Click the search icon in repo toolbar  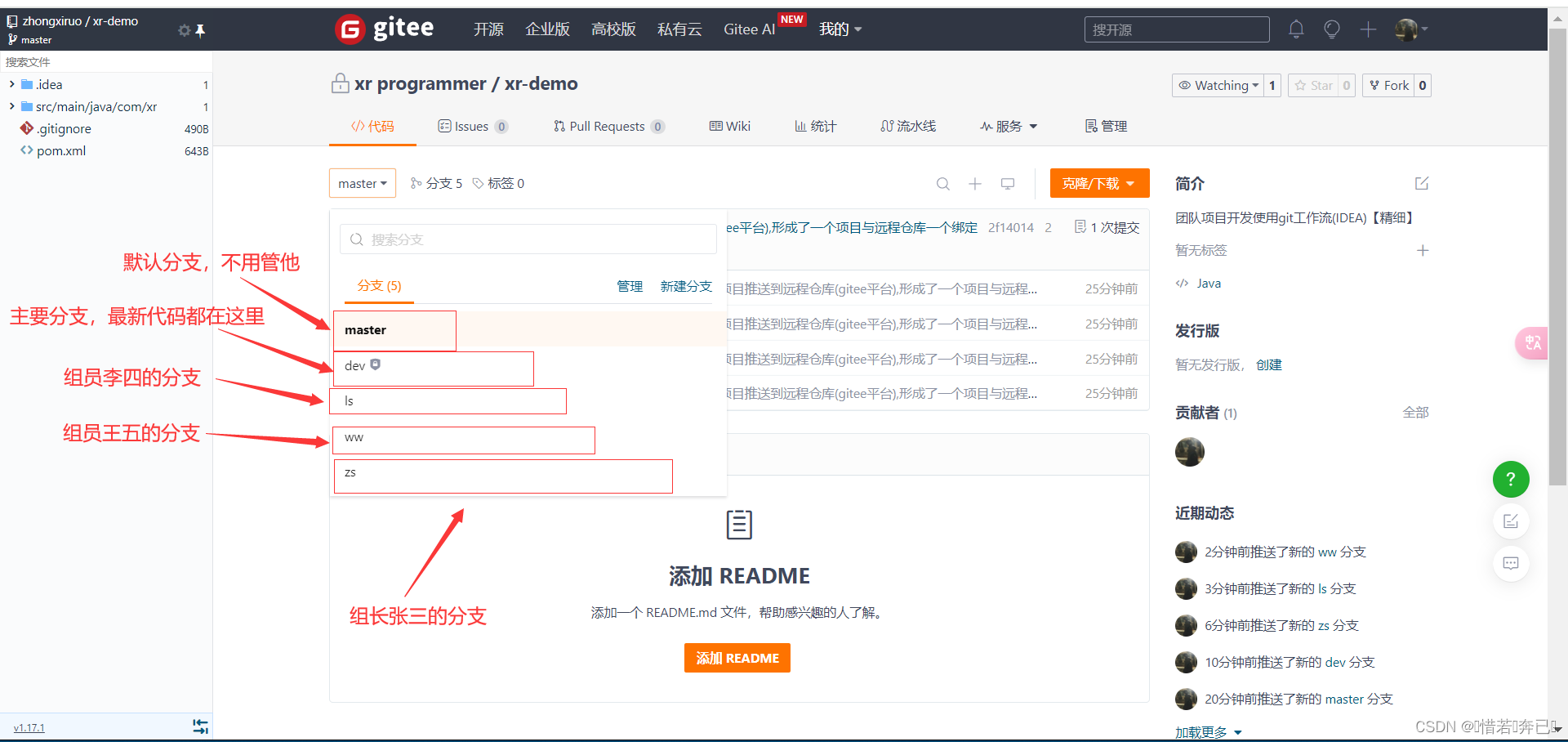tap(943, 184)
